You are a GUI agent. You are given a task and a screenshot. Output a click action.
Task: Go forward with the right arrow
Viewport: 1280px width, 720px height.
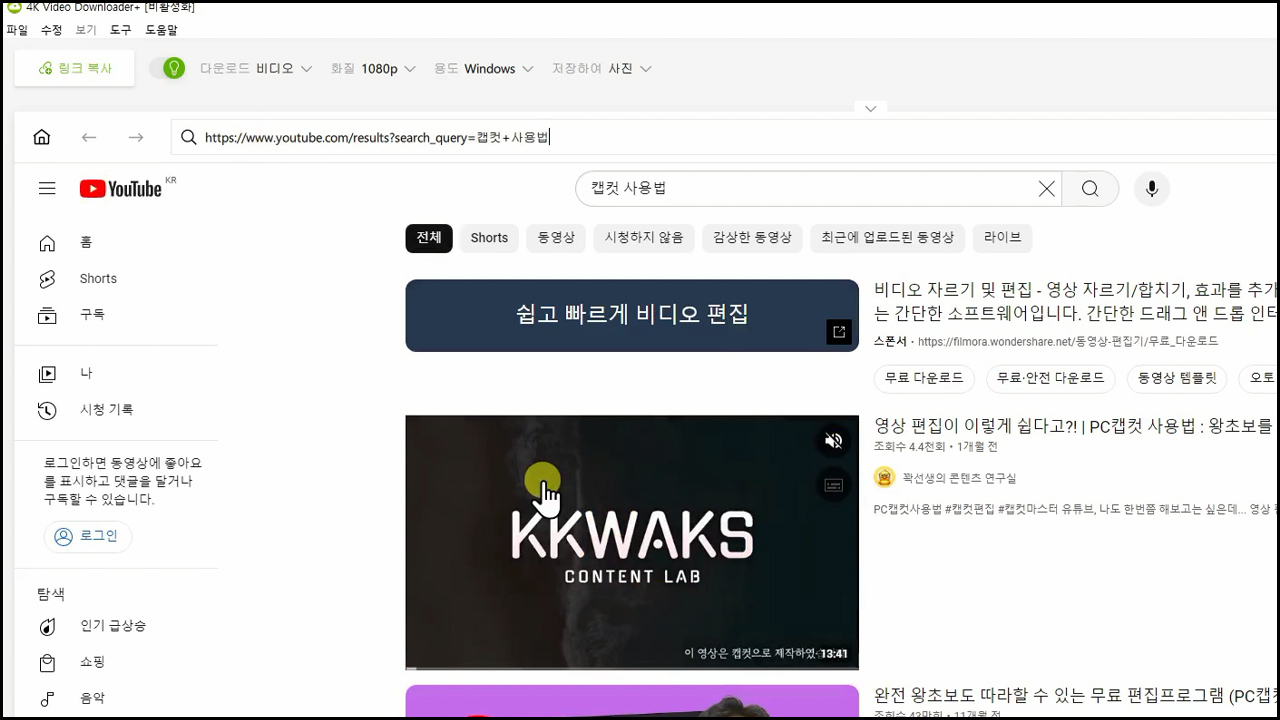point(136,137)
